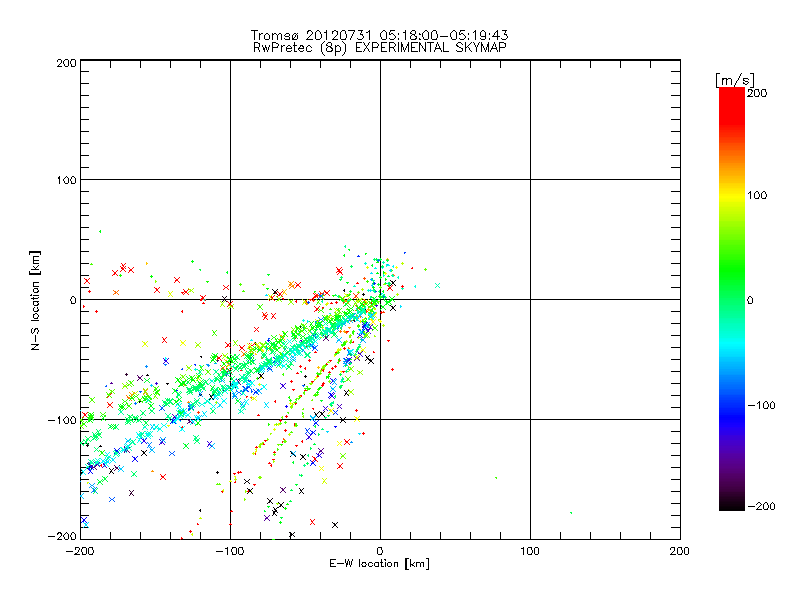
Task: Click the x-axis '100' tick label
Action: click(529, 550)
